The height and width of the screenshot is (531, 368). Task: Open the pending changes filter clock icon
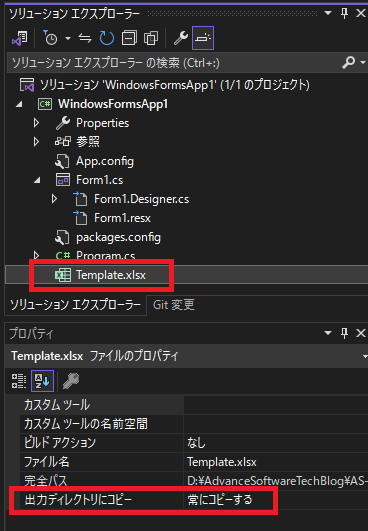point(50,38)
